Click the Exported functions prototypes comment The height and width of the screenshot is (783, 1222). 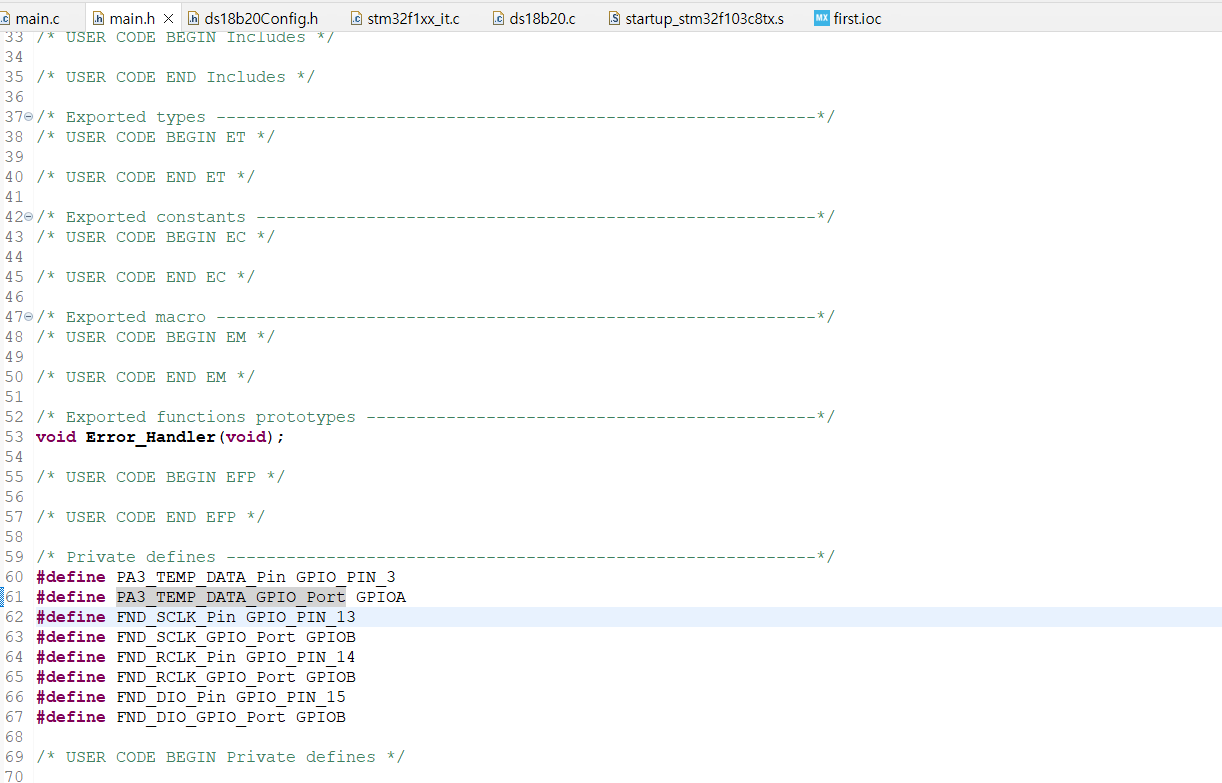pyautogui.click(x=436, y=417)
